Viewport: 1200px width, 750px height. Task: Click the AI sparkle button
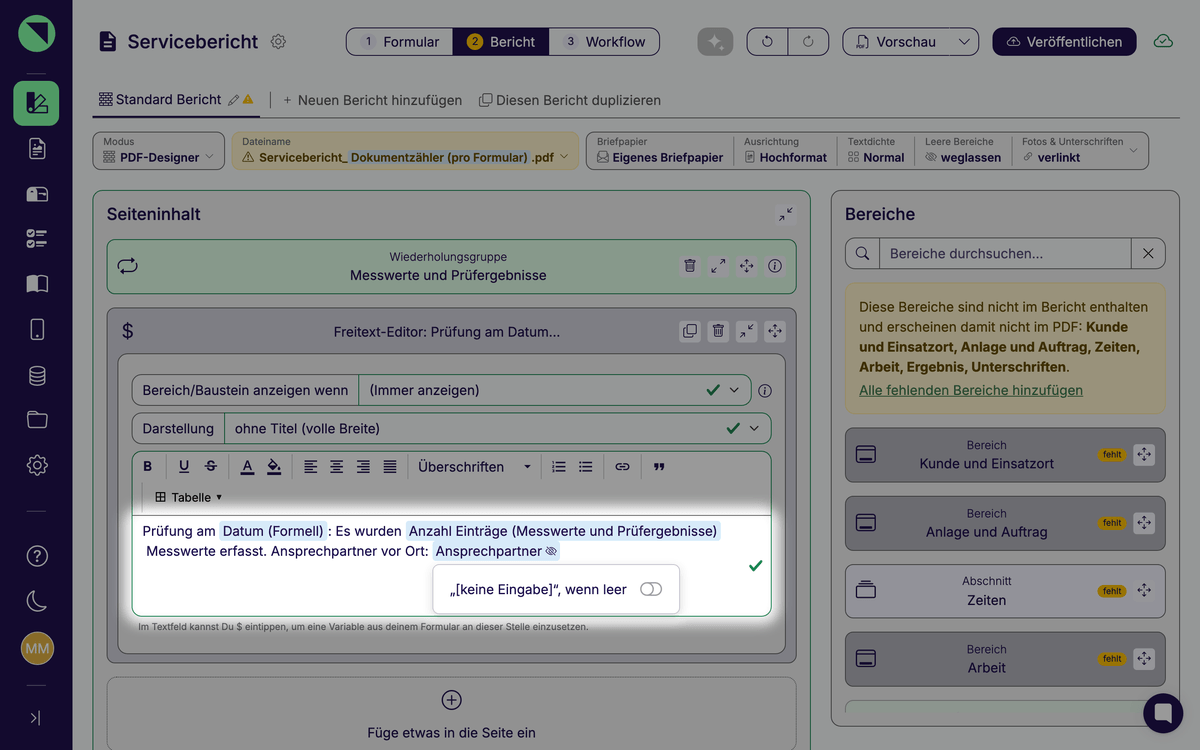715,41
